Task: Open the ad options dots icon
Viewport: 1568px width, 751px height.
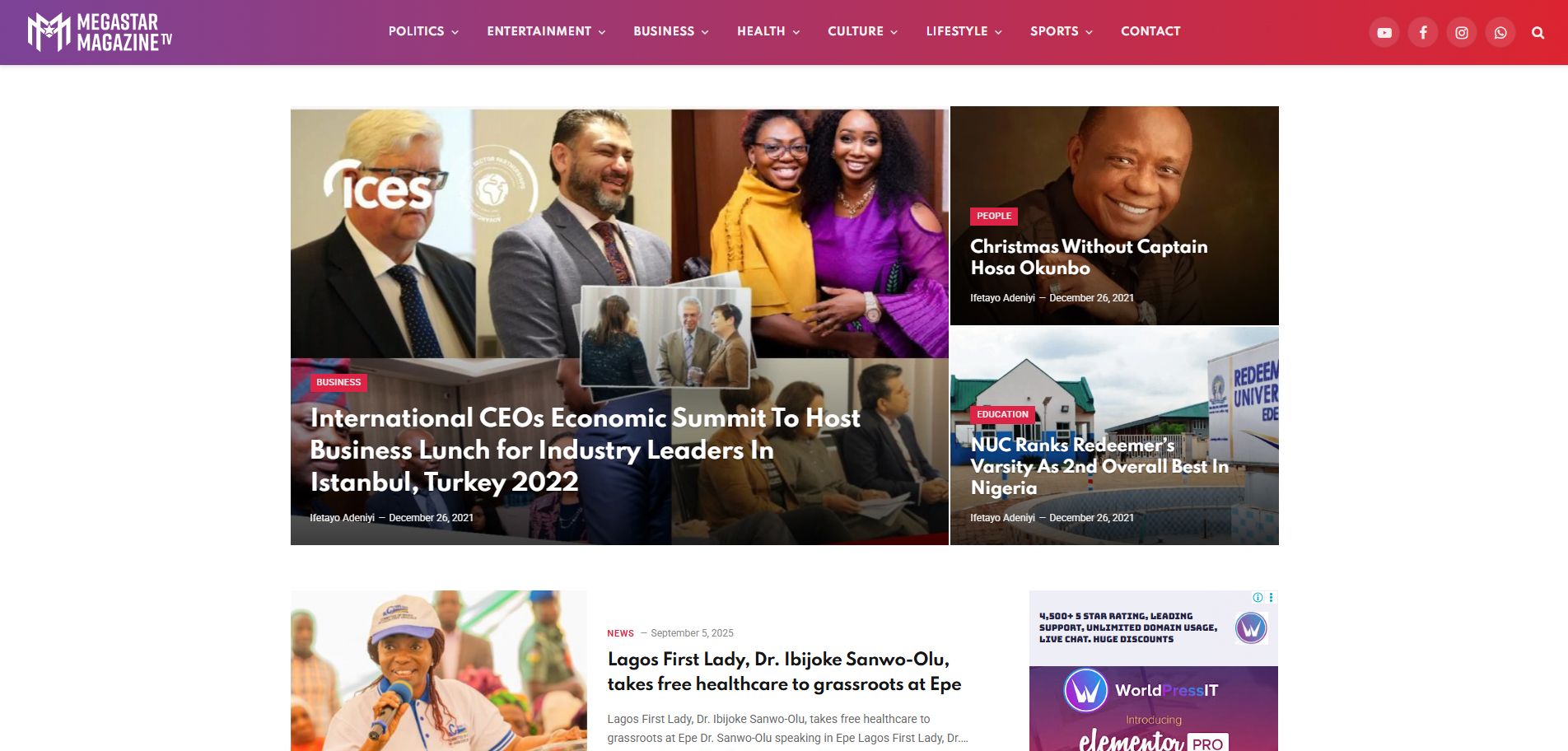Action: coord(1272,598)
